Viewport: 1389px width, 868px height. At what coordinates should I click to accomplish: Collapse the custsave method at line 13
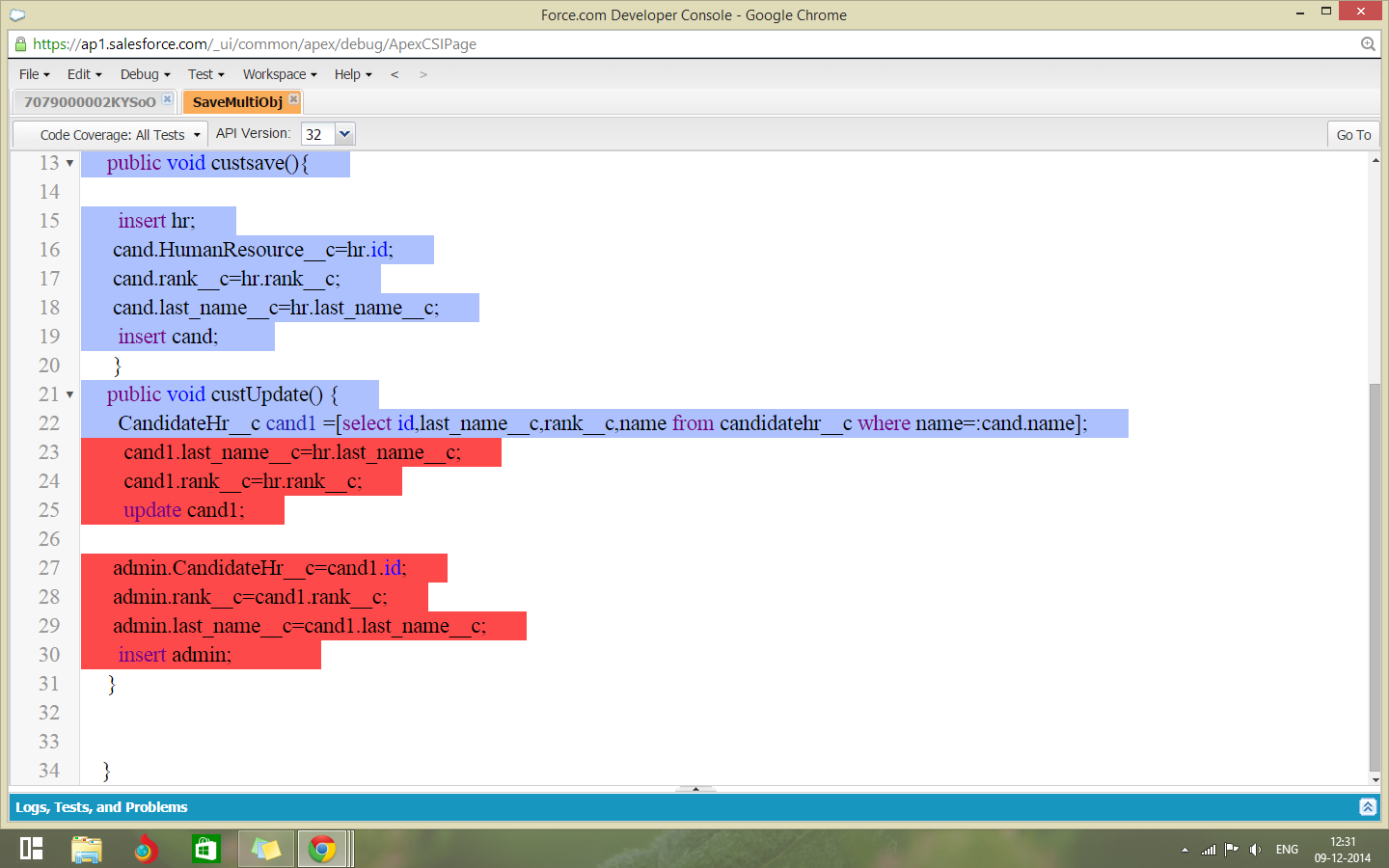69,164
